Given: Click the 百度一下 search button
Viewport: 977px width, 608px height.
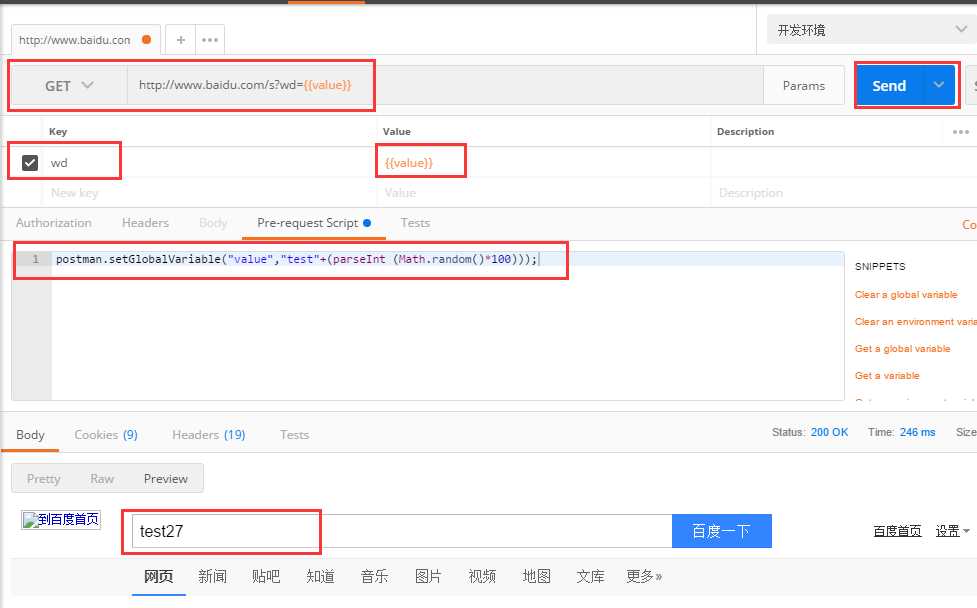Looking at the screenshot, I should click(722, 531).
